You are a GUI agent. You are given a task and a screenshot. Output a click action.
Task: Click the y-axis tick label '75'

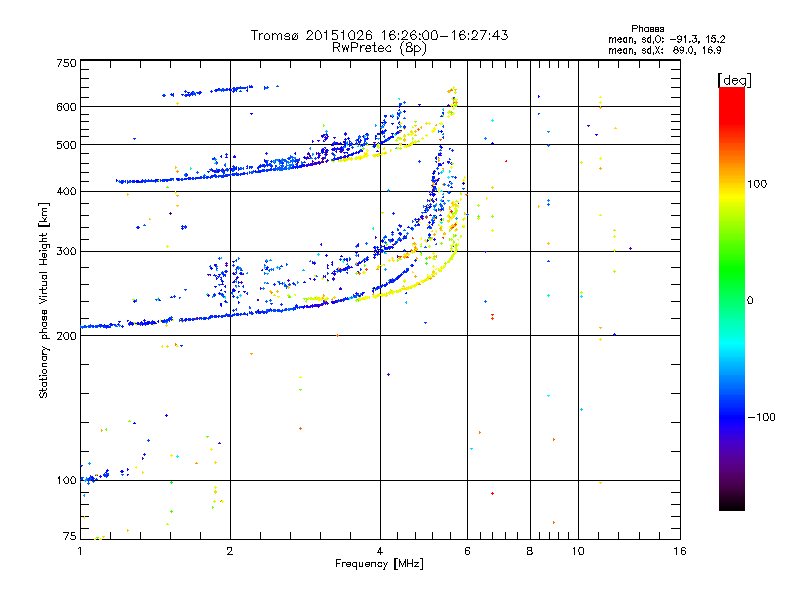pos(69,536)
